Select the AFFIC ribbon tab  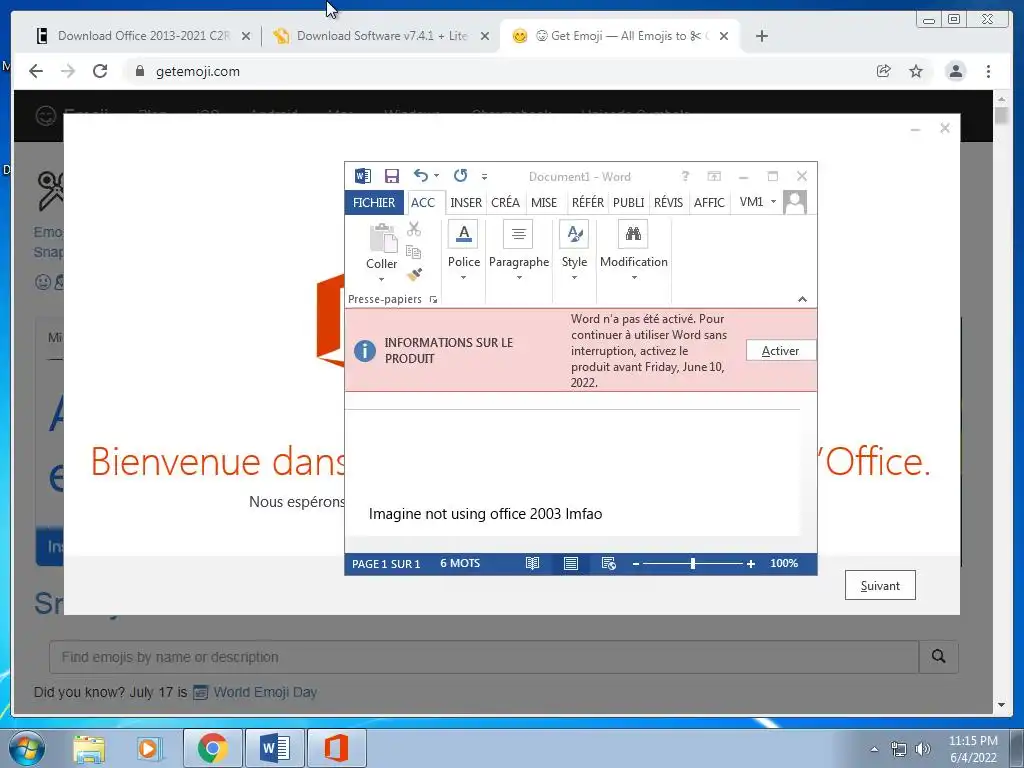(709, 202)
